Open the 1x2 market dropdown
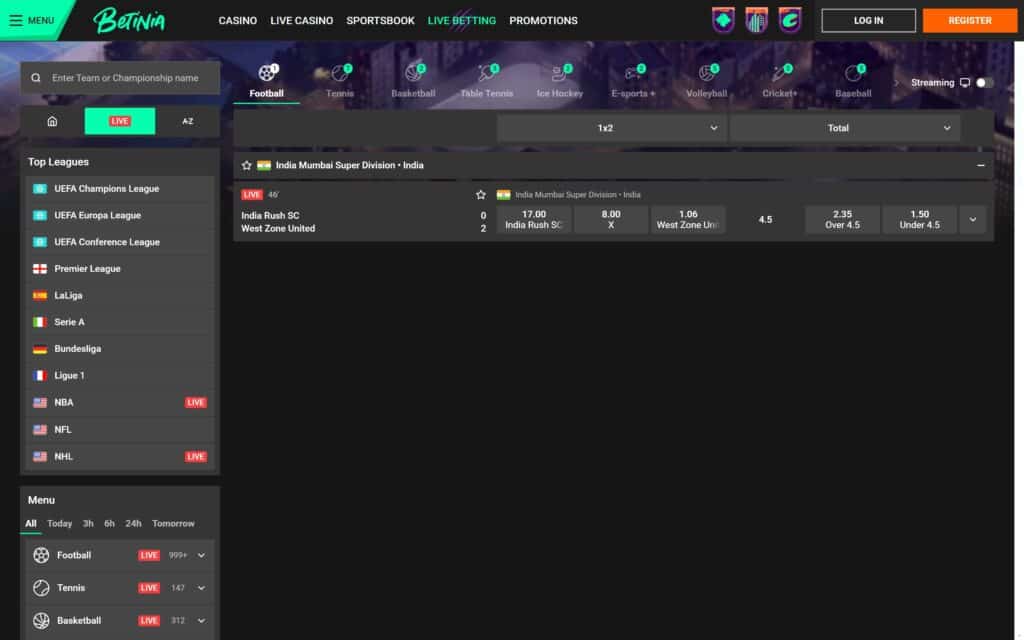The image size is (1024, 640). tap(611, 128)
